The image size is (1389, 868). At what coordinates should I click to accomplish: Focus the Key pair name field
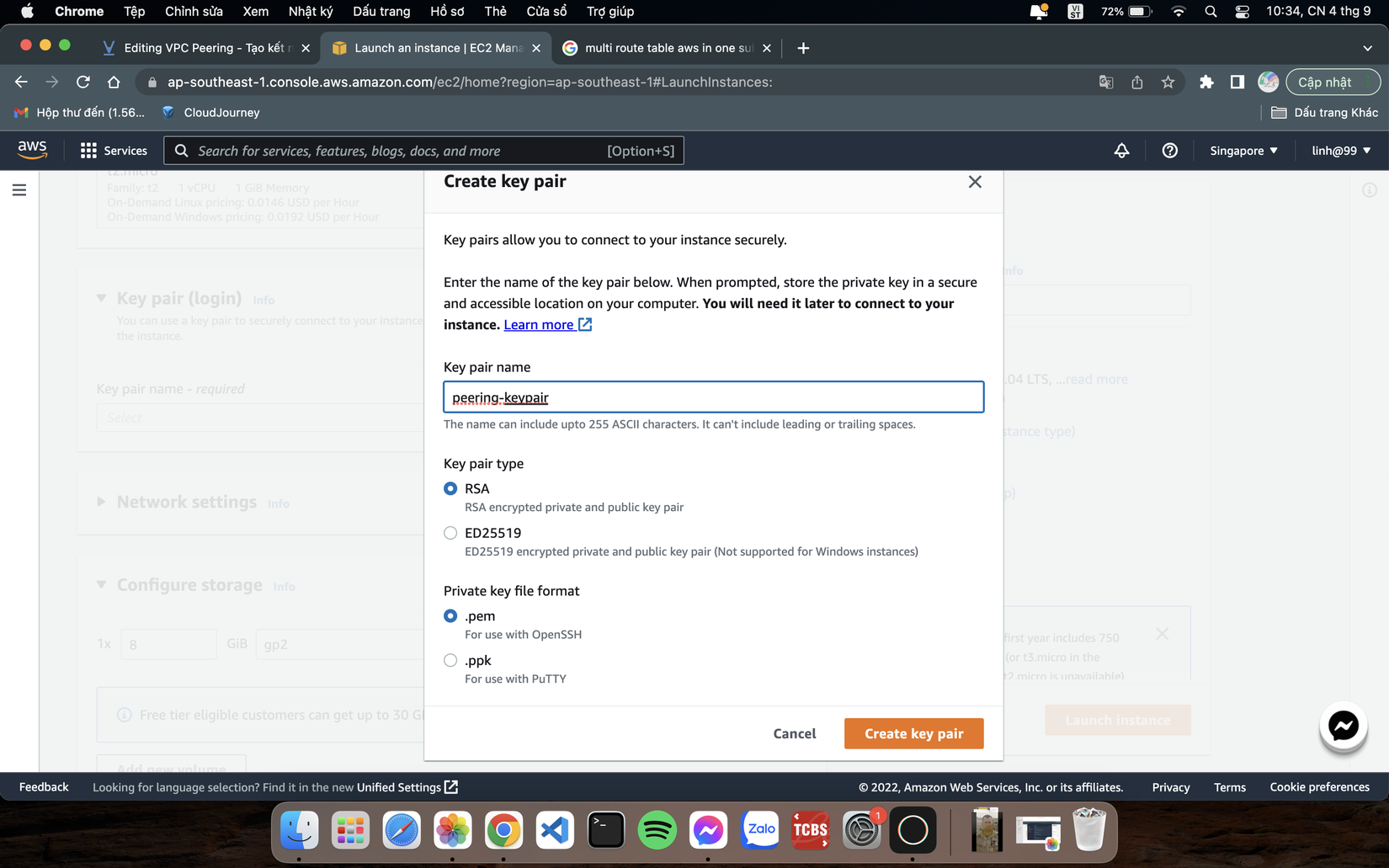pos(713,397)
